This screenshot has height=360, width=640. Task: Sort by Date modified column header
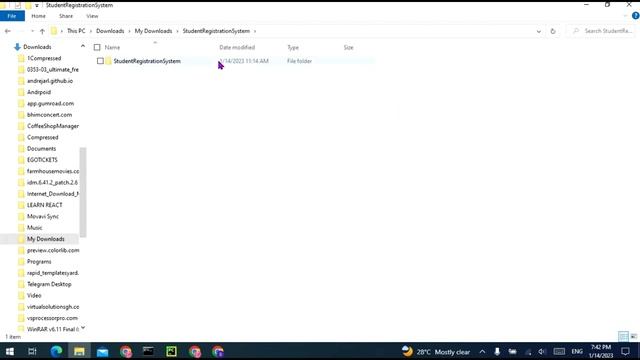pyautogui.click(x=237, y=47)
